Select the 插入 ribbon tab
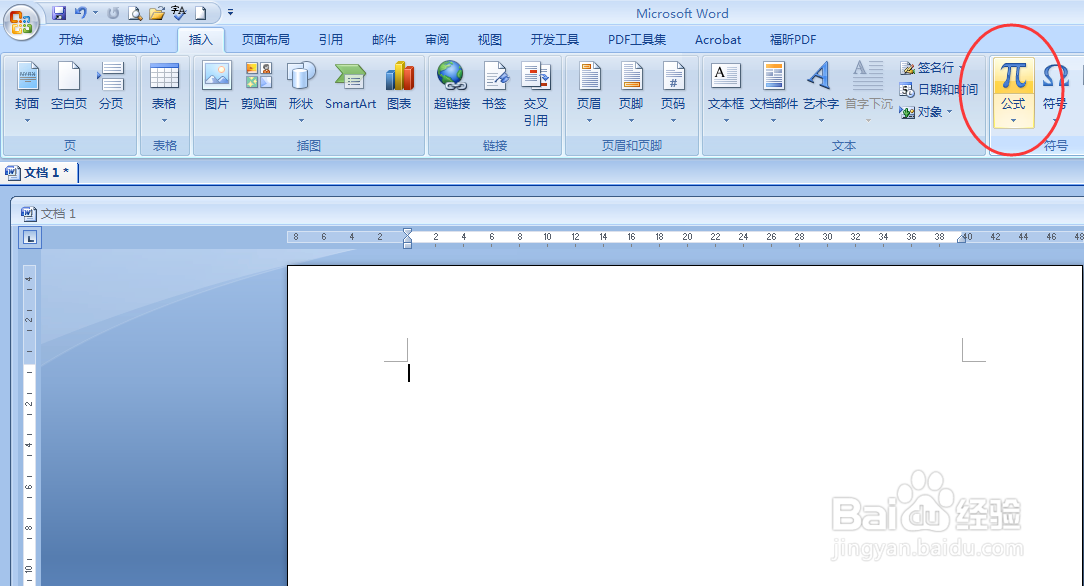 click(200, 39)
